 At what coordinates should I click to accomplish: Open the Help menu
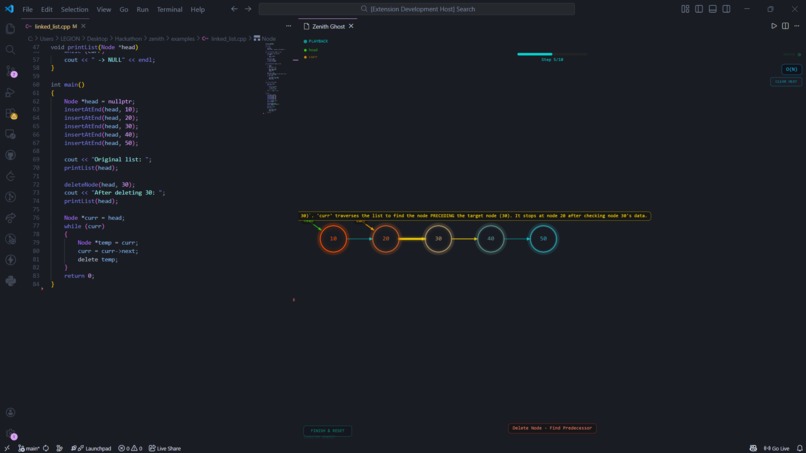(x=197, y=9)
